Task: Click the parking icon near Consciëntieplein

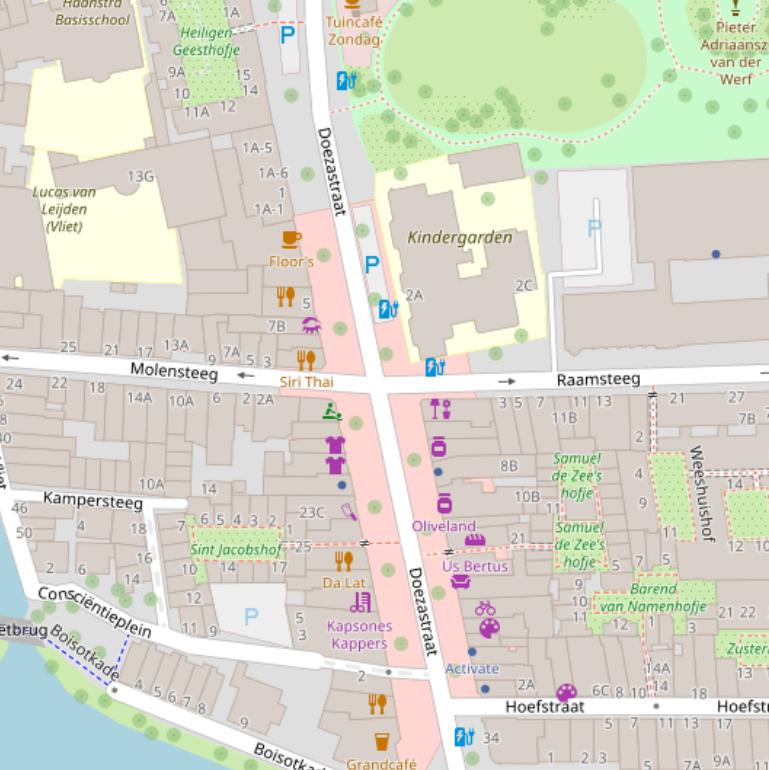Action: [251, 616]
